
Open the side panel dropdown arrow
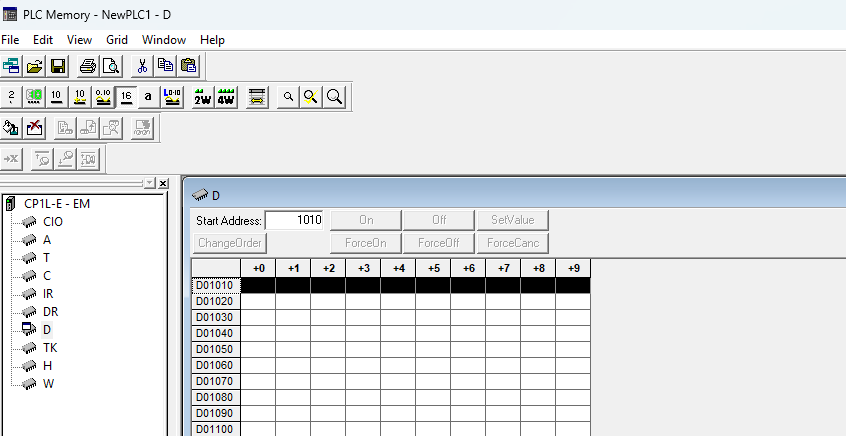pos(149,183)
